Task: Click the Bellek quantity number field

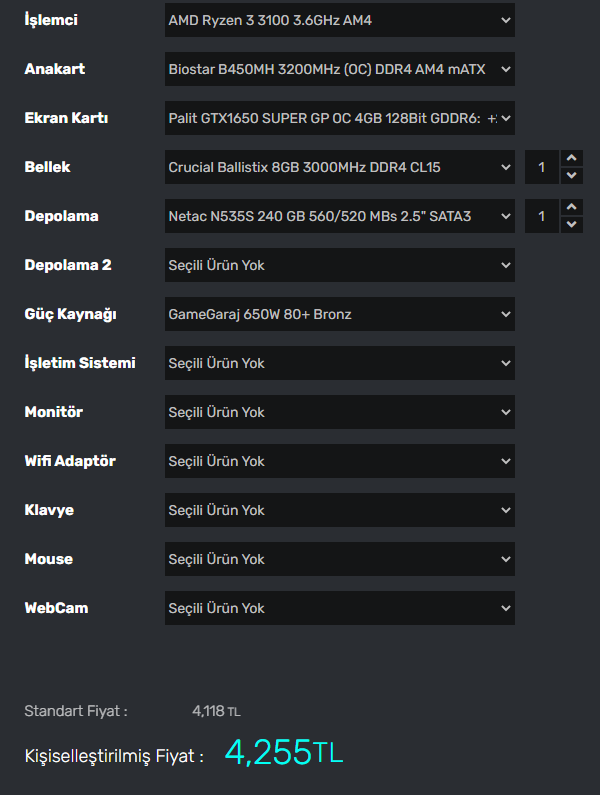Action: point(542,167)
